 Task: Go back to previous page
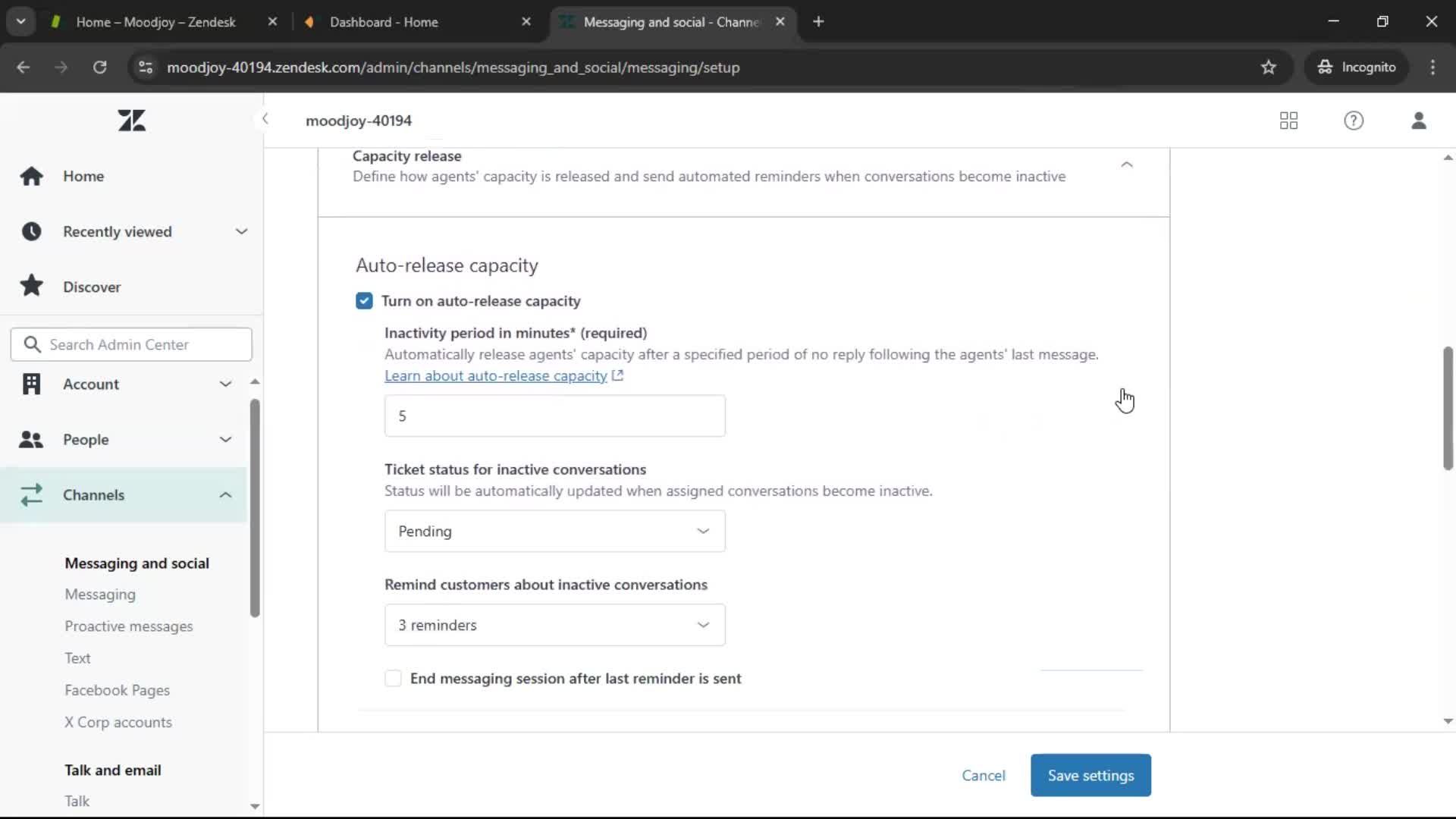tap(23, 67)
